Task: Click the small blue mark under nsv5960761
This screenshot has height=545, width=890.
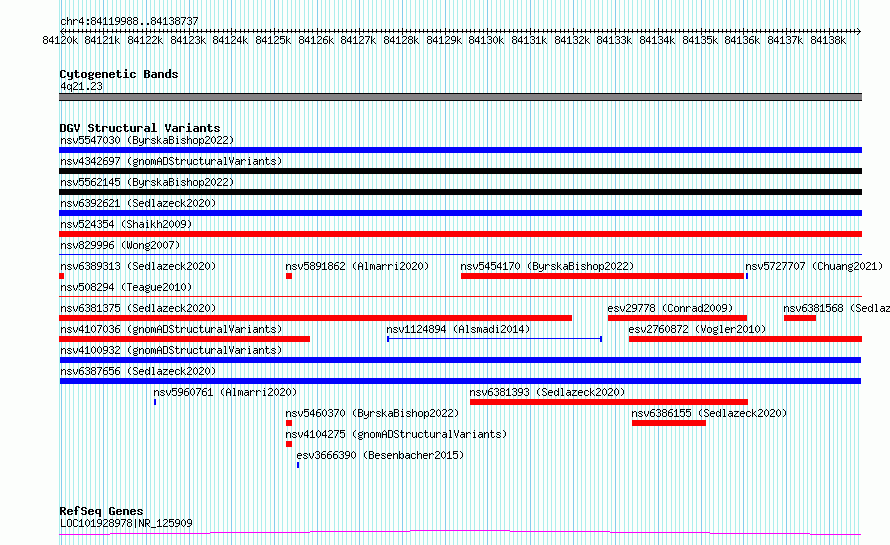Action: [155, 402]
